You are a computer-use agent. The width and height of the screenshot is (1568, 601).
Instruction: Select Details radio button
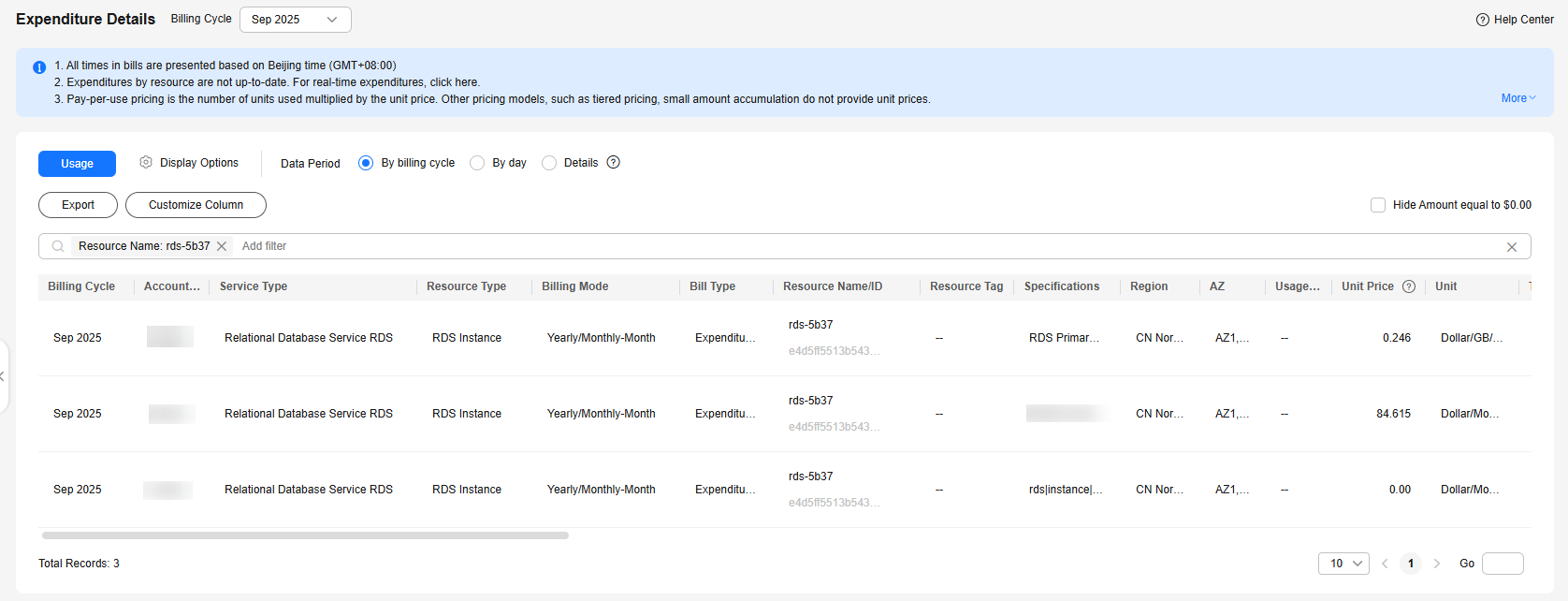click(549, 163)
